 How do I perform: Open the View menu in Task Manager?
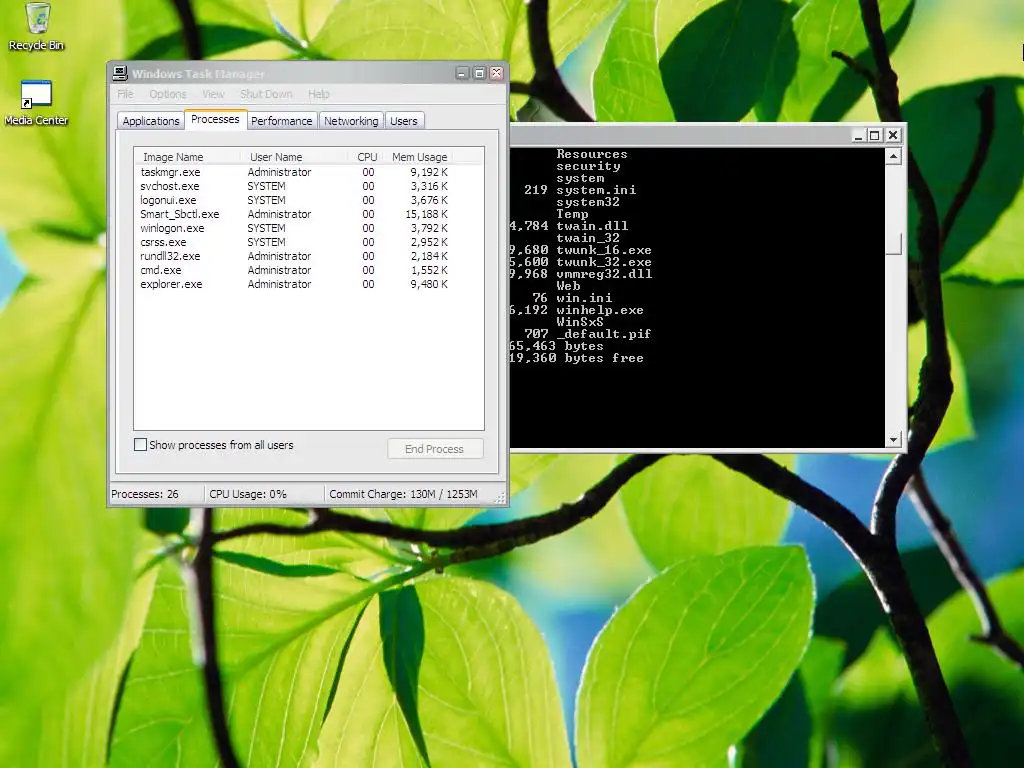click(213, 94)
